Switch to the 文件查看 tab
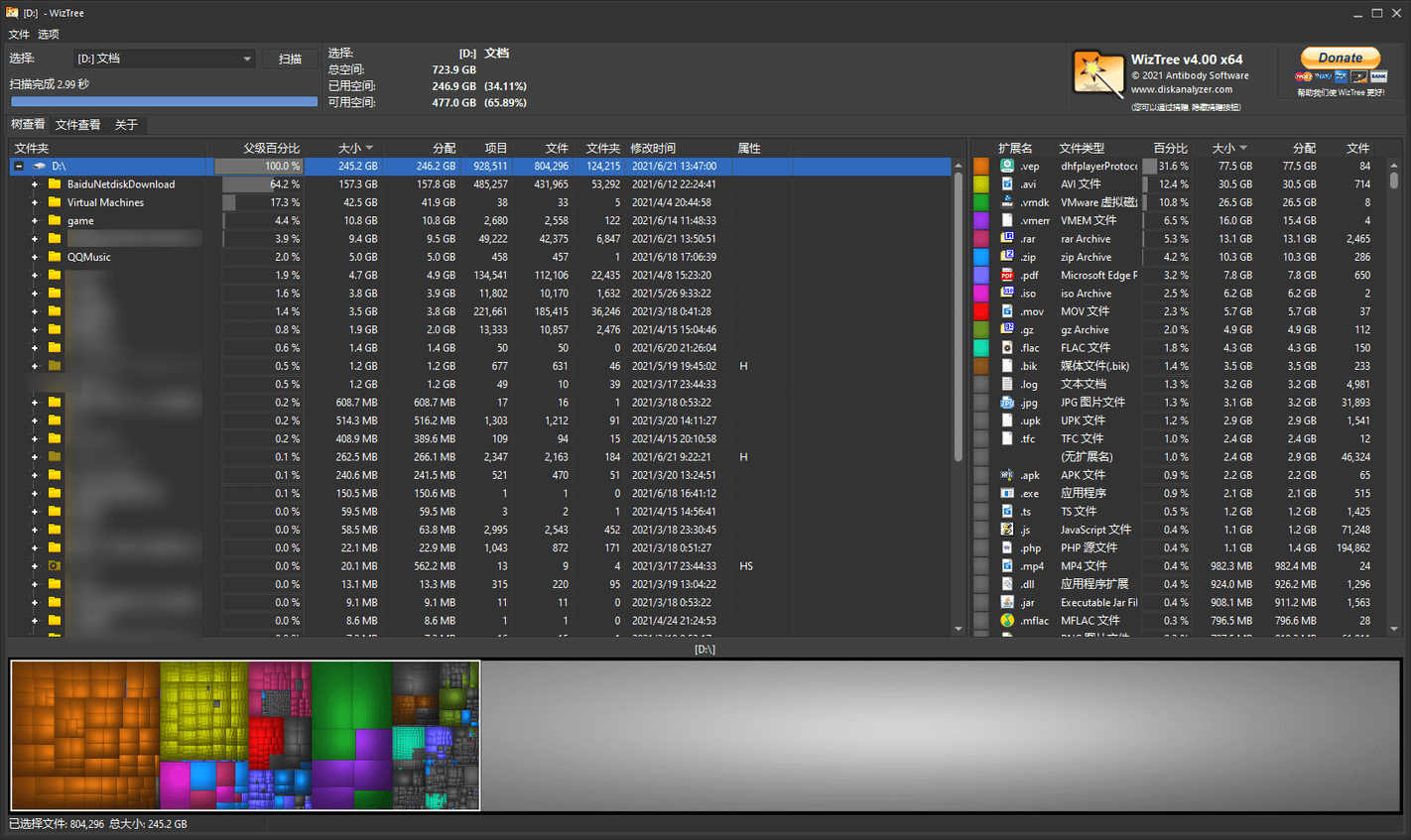The height and width of the screenshot is (840, 1411). coord(77,125)
